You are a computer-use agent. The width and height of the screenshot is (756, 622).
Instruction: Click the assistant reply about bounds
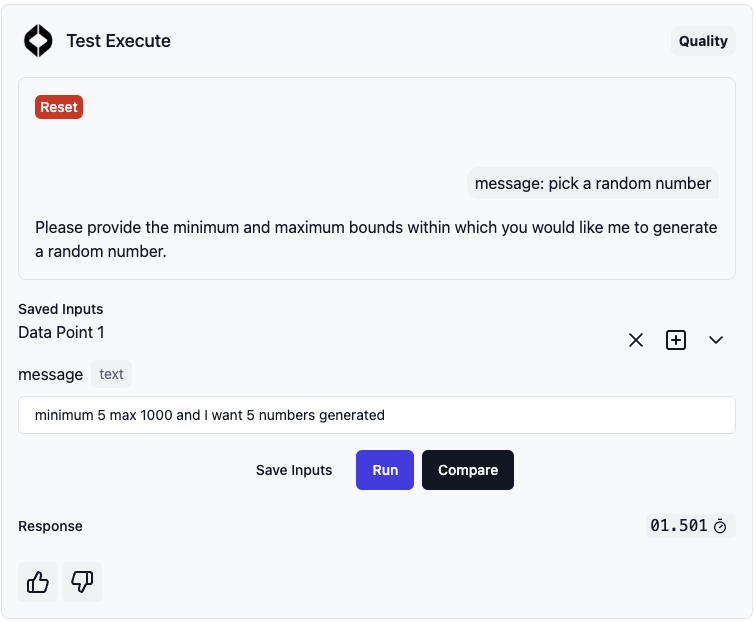coord(376,239)
